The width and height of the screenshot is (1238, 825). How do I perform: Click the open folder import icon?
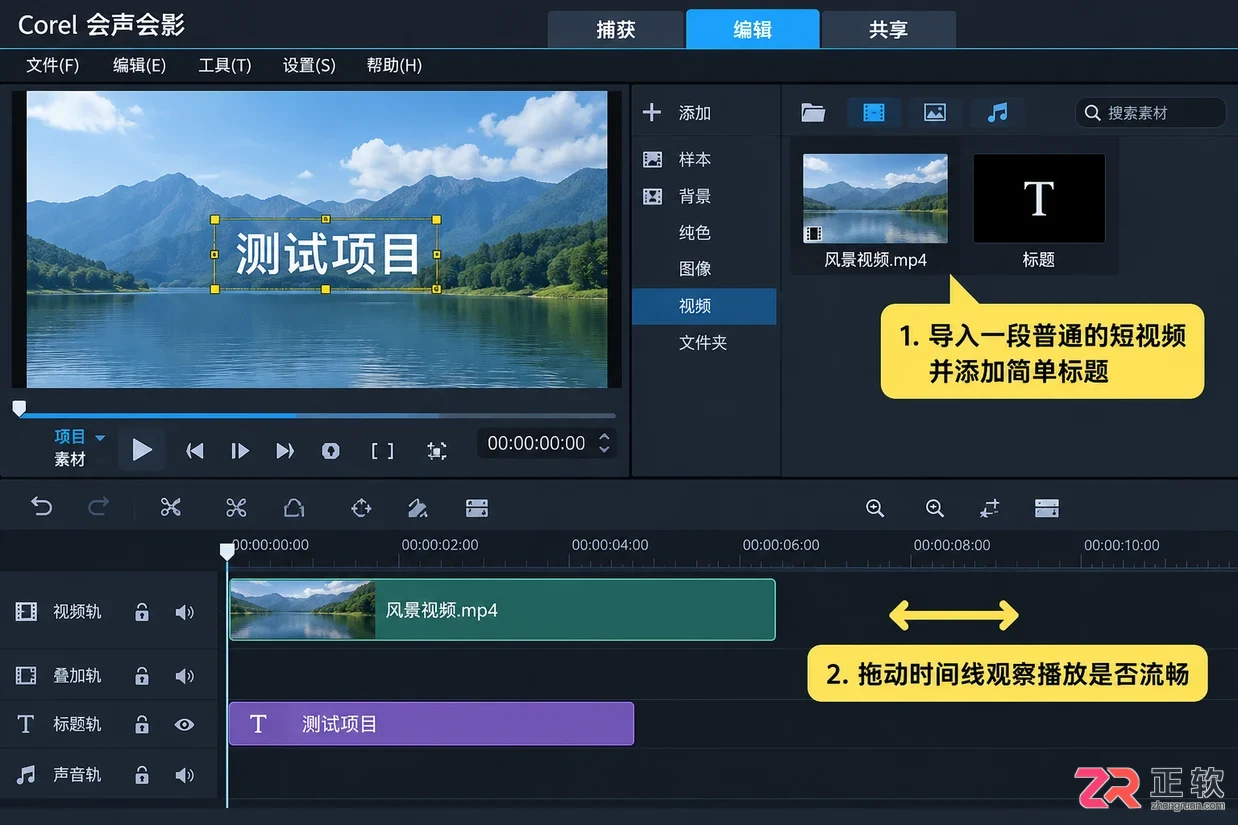point(813,113)
